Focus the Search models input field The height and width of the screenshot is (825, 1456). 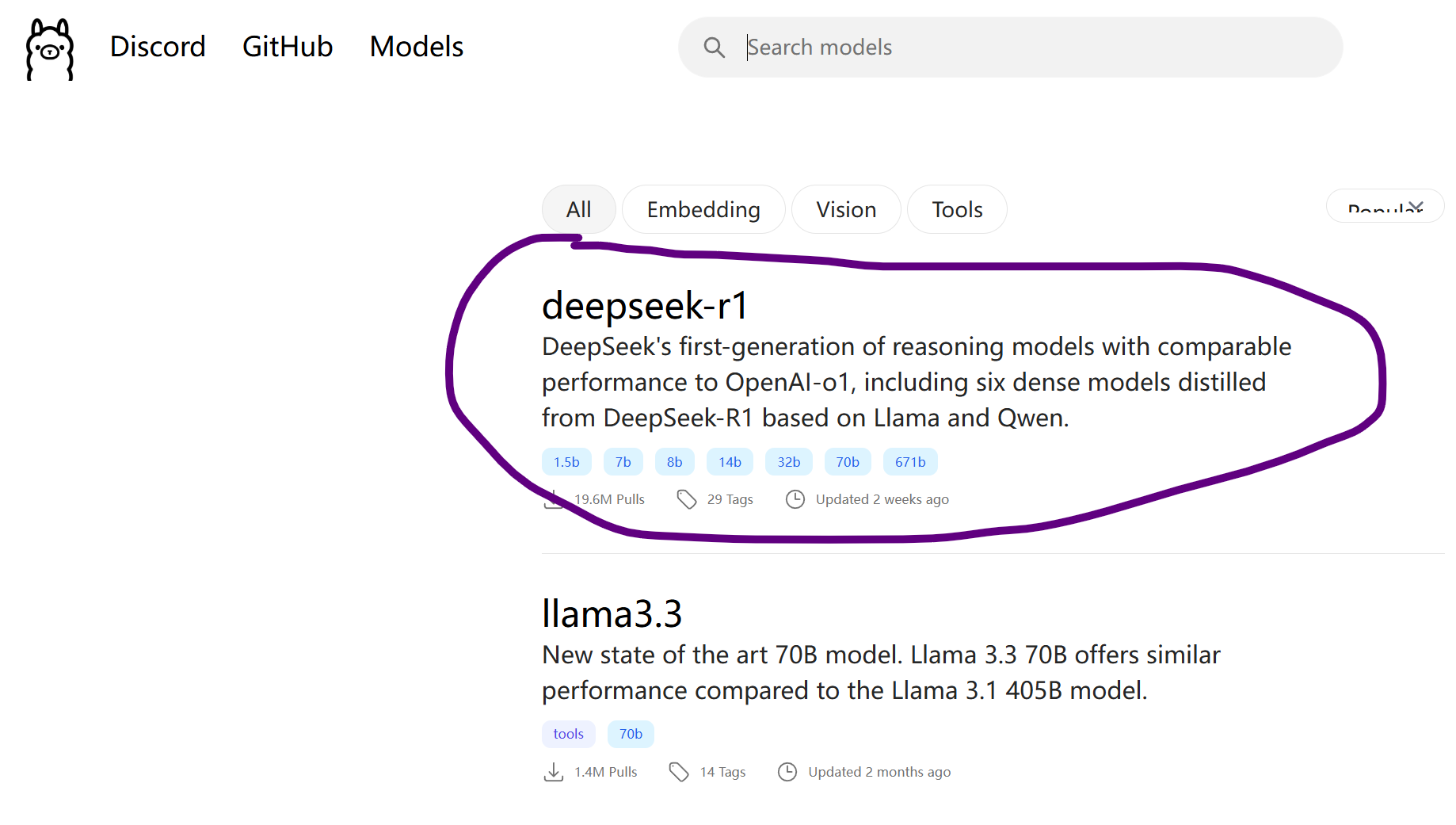pos(1030,48)
